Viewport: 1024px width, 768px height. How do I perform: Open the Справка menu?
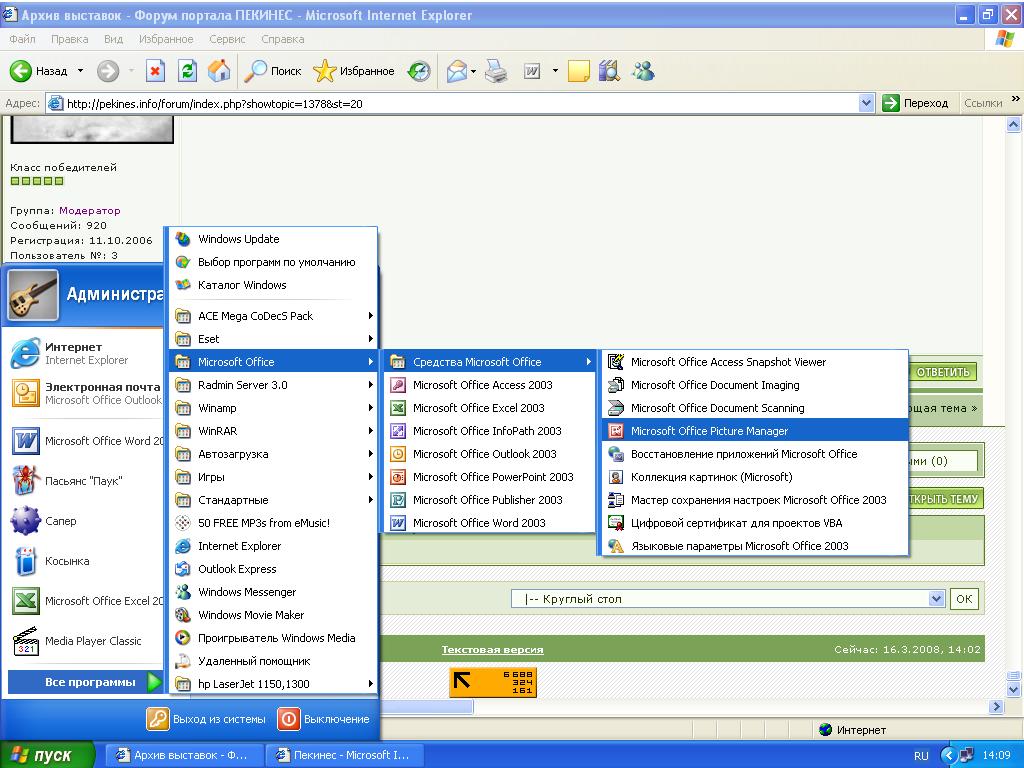(283, 39)
